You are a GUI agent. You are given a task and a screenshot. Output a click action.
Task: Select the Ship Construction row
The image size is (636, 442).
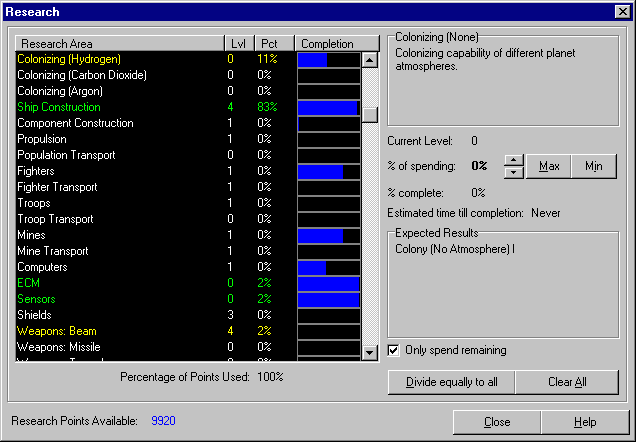[x=189, y=107]
